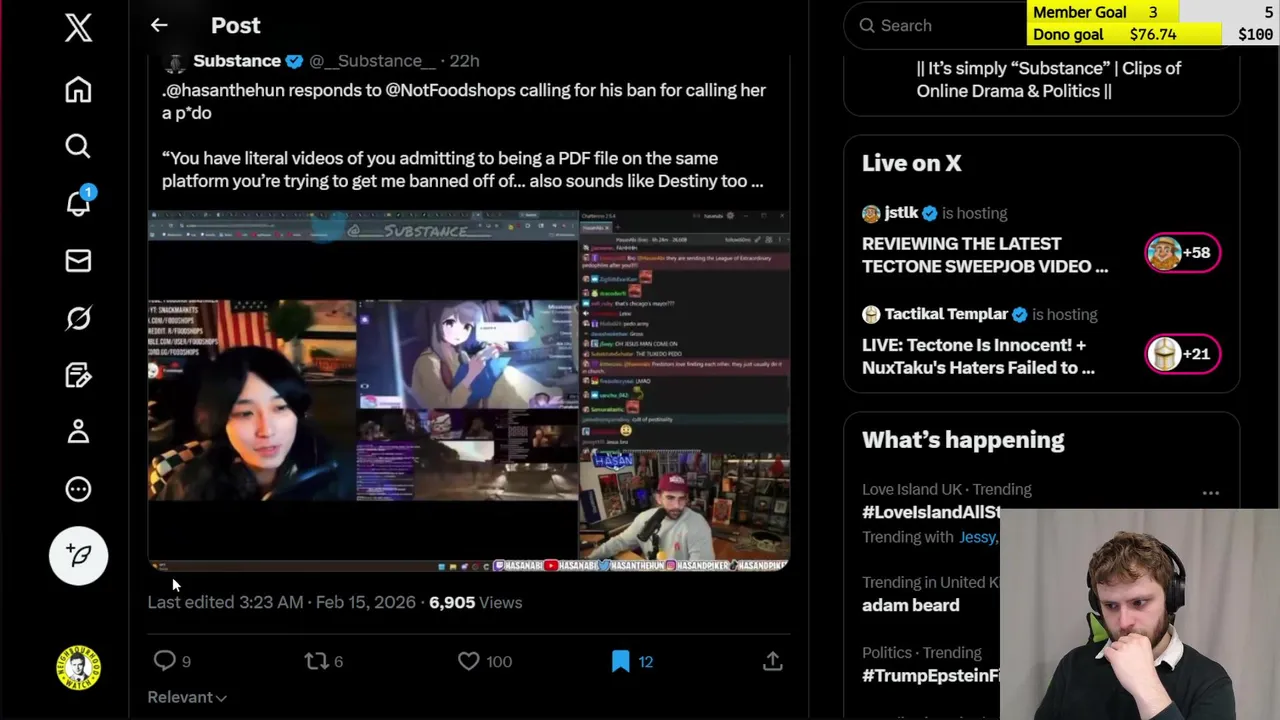This screenshot has height=720, width=1280.
Task: Click the Substance bio text in sidebar card
Action: pos(1048,79)
